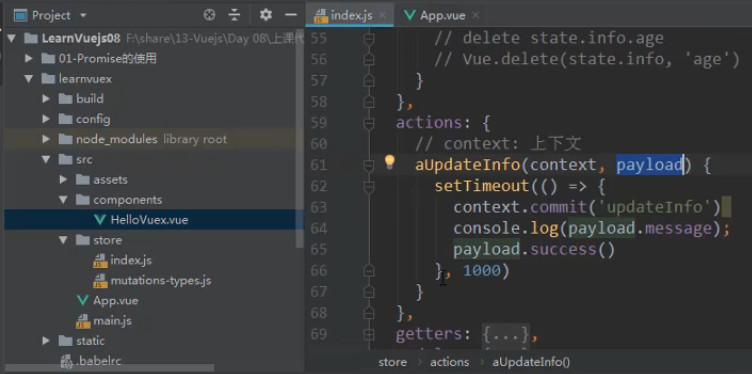Expand folded getters block on line 69

tap(506, 333)
